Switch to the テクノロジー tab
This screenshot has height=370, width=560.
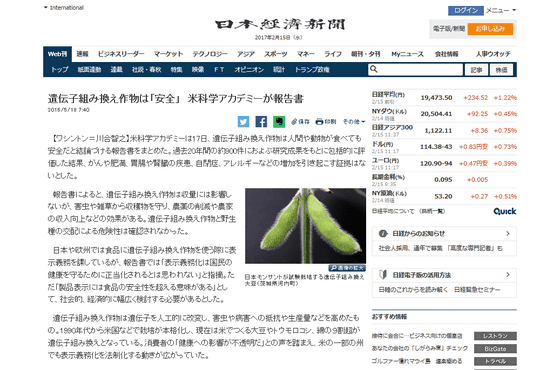[x=210, y=54]
